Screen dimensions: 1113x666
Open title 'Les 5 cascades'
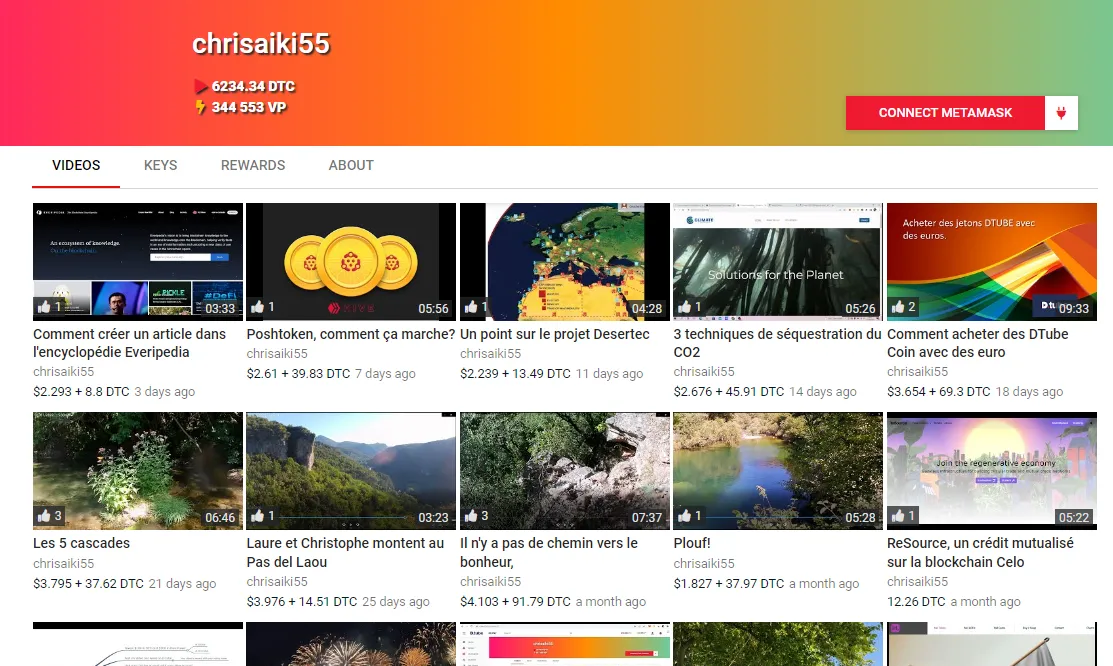(x=82, y=543)
